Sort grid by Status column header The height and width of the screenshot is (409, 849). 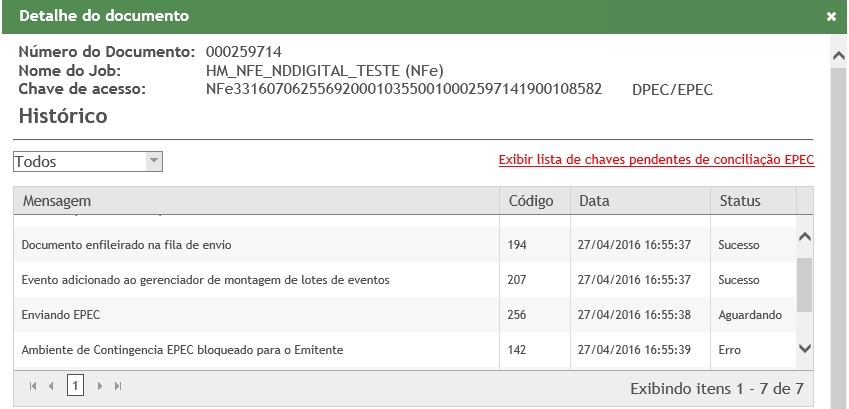click(x=740, y=201)
